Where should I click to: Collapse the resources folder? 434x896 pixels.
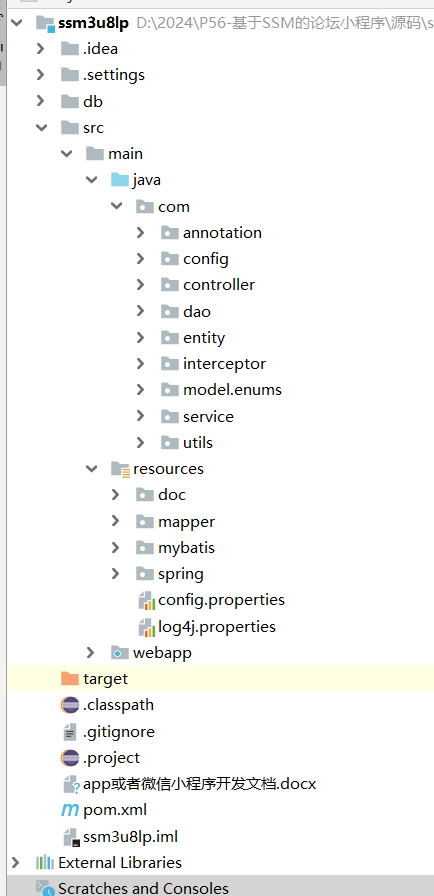click(91, 469)
